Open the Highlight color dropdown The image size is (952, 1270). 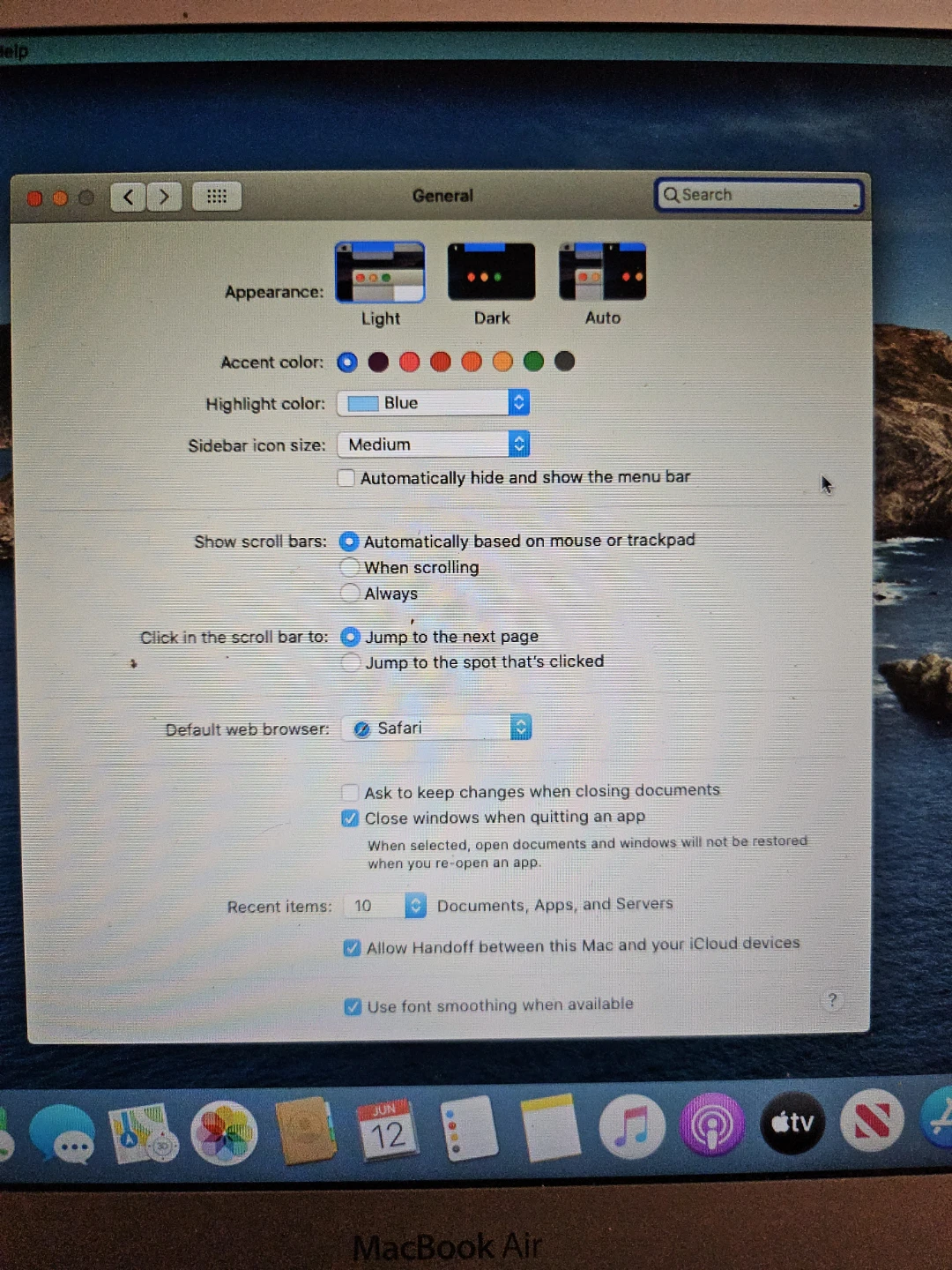(433, 403)
